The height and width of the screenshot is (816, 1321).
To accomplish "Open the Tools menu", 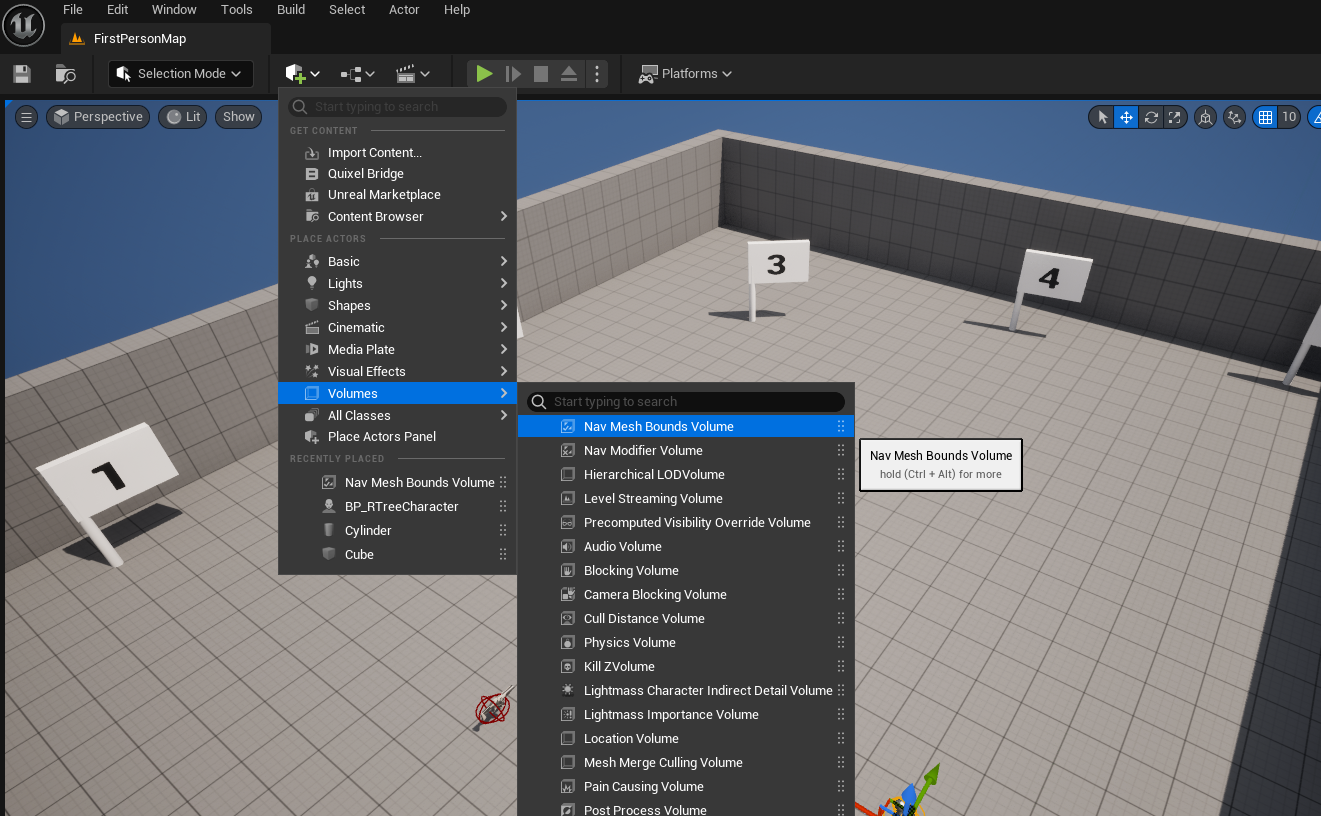I will coord(237,10).
